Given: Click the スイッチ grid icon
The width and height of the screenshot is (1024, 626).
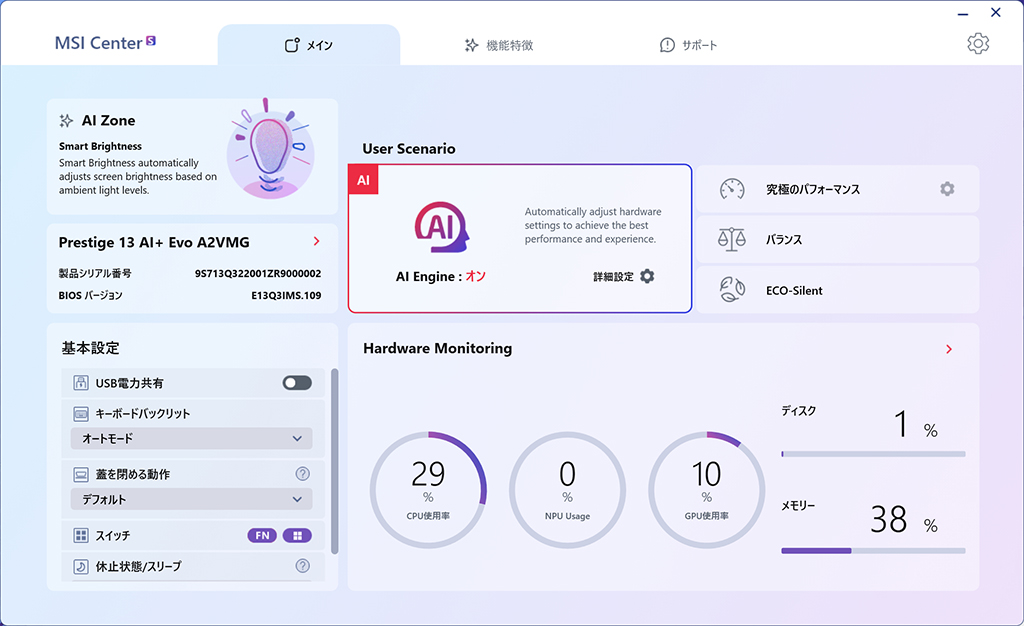Looking at the screenshot, I should (x=81, y=536).
